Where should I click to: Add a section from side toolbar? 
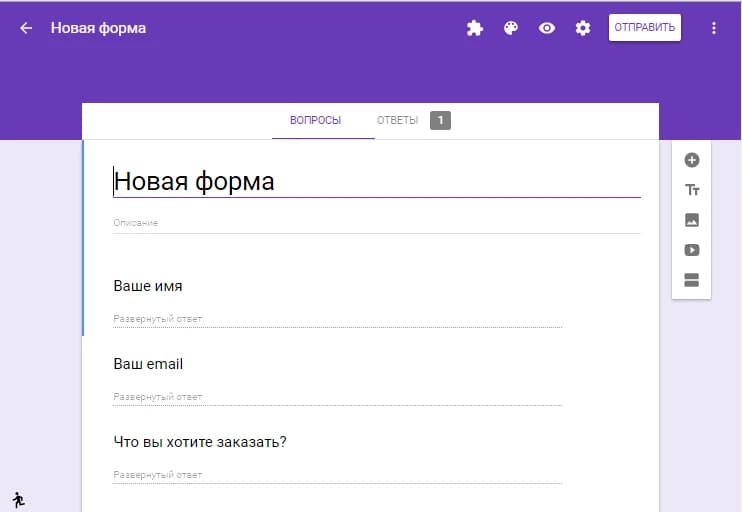click(691, 280)
